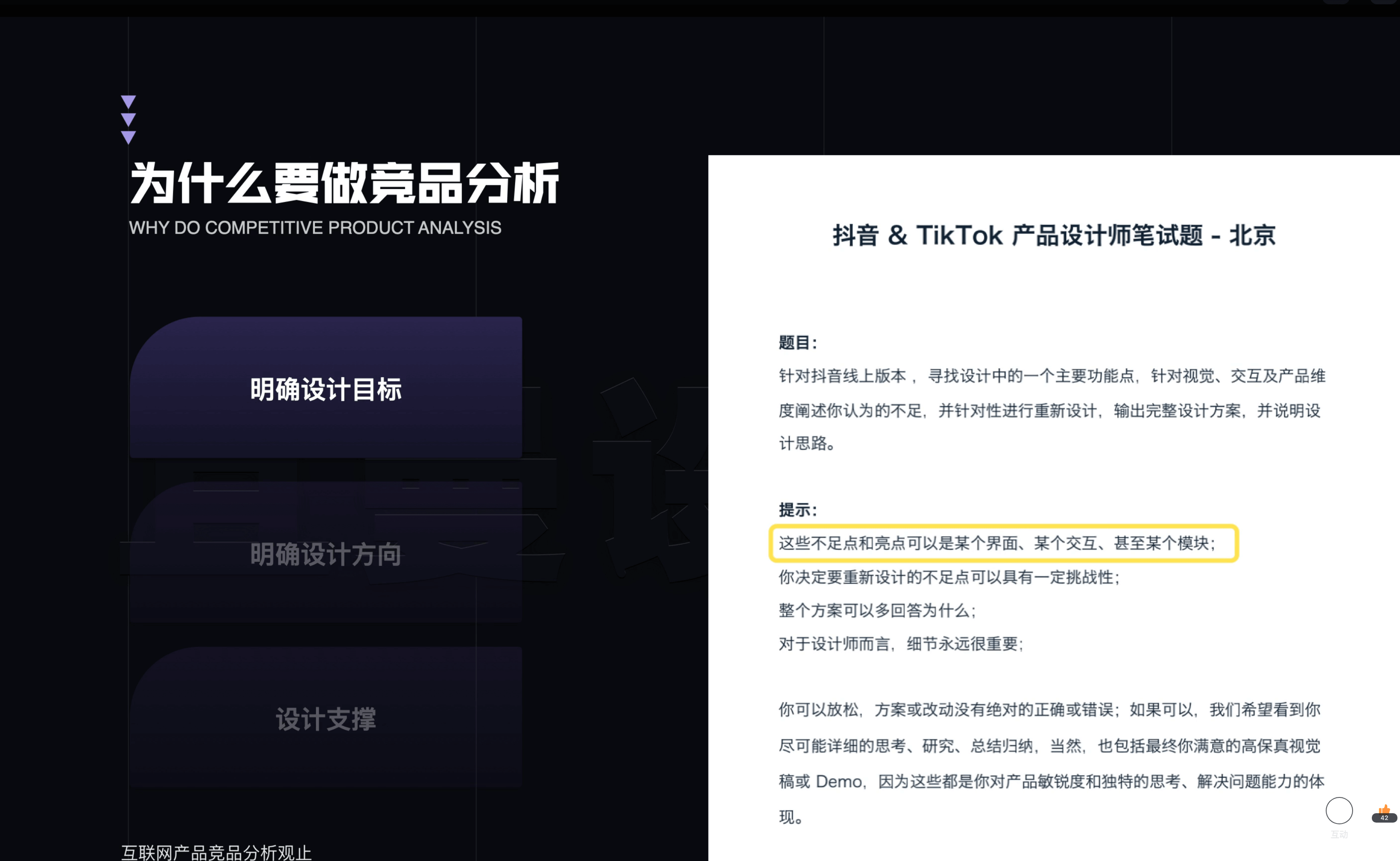This screenshot has width=1400, height=861.
Task: Click the 抖音 & TikTok 产品设计师笔试题 heading
Action: coord(1054,235)
